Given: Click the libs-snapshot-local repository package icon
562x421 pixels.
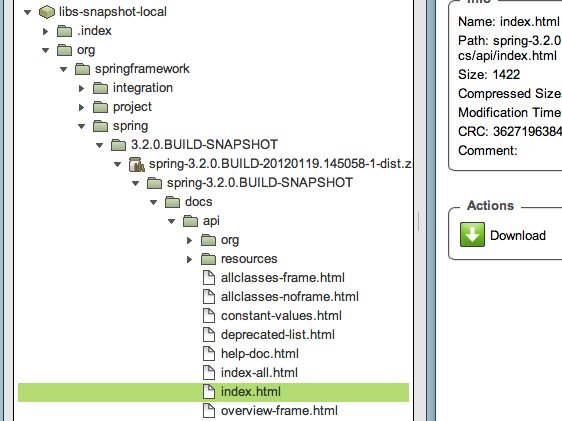Looking at the screenshot, I should (47, 12).
